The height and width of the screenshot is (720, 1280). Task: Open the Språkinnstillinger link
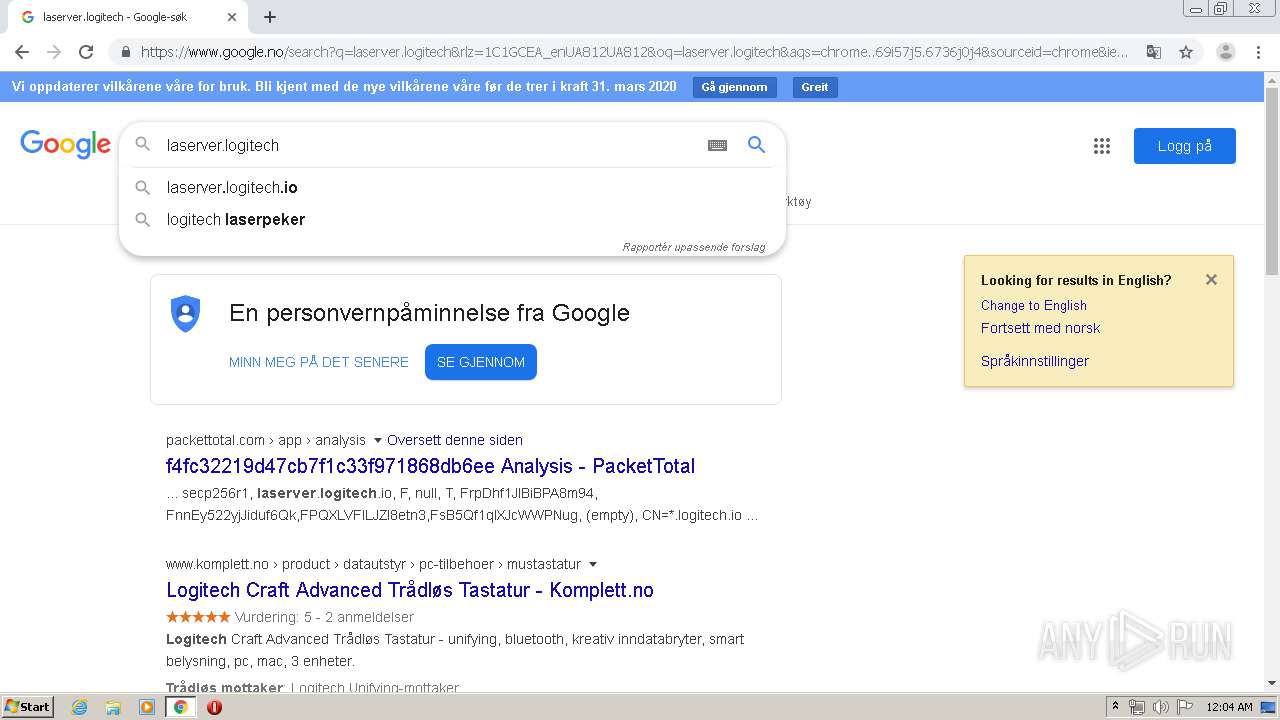tap(1035, 361)
